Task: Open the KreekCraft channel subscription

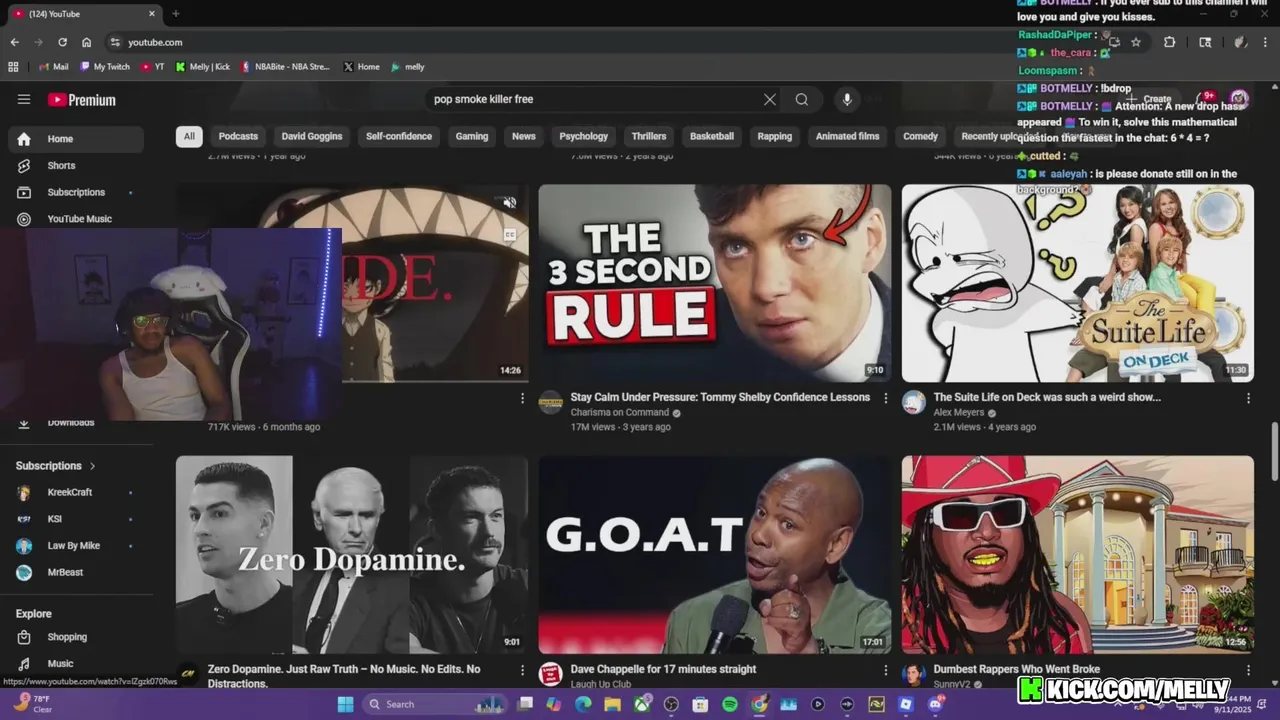Action: point(76,492)
